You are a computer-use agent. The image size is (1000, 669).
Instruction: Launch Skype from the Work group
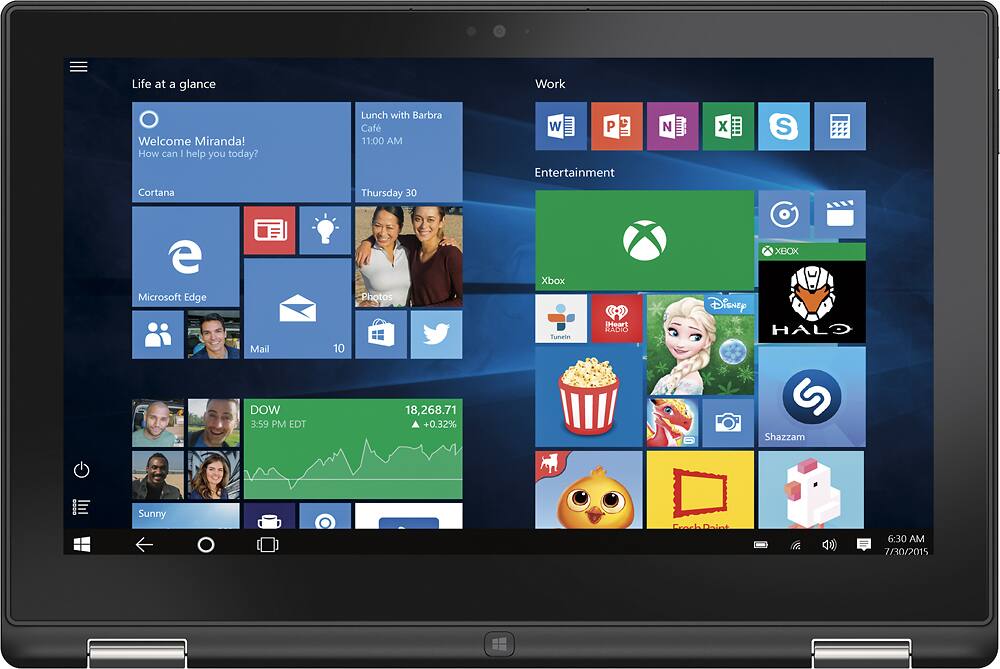pyautogui.click(x=784, y=126)
